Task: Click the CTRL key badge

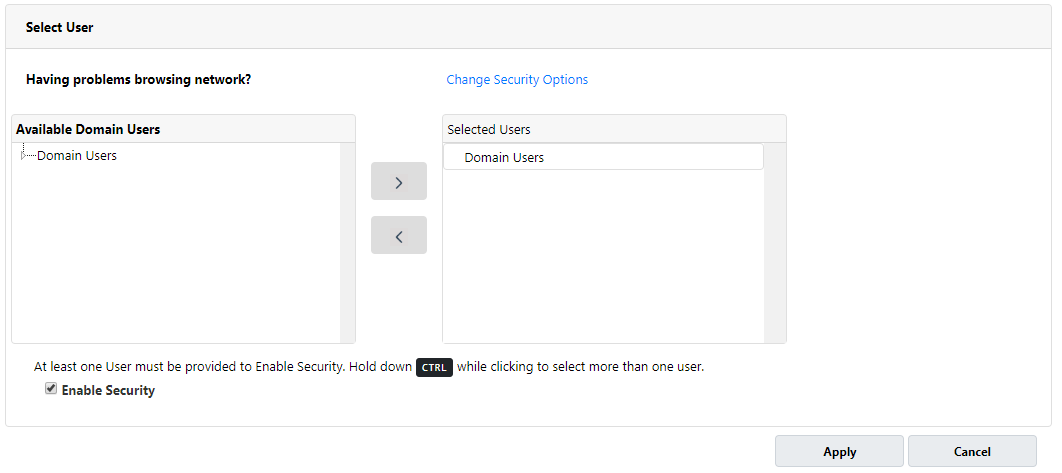Action: tap(434, 368)
